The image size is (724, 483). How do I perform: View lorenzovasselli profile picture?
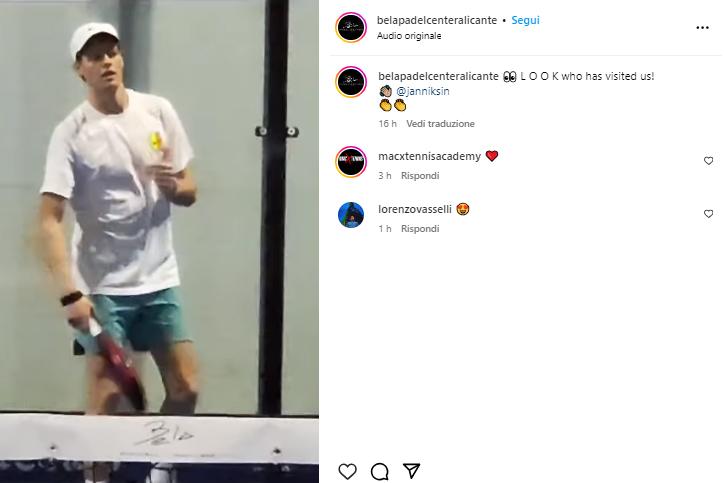point(351,215)
